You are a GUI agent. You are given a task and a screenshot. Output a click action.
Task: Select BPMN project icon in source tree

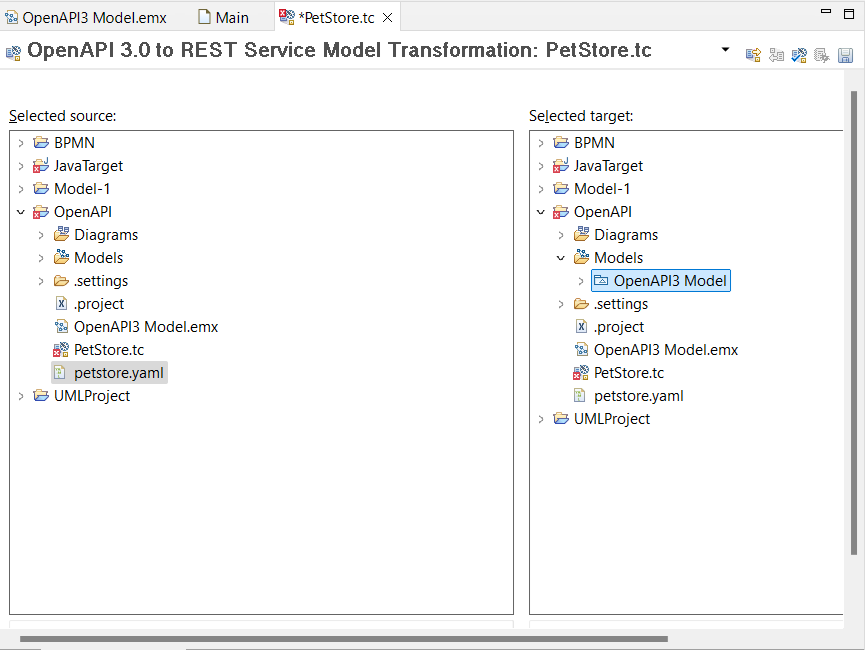pos(41,142)
